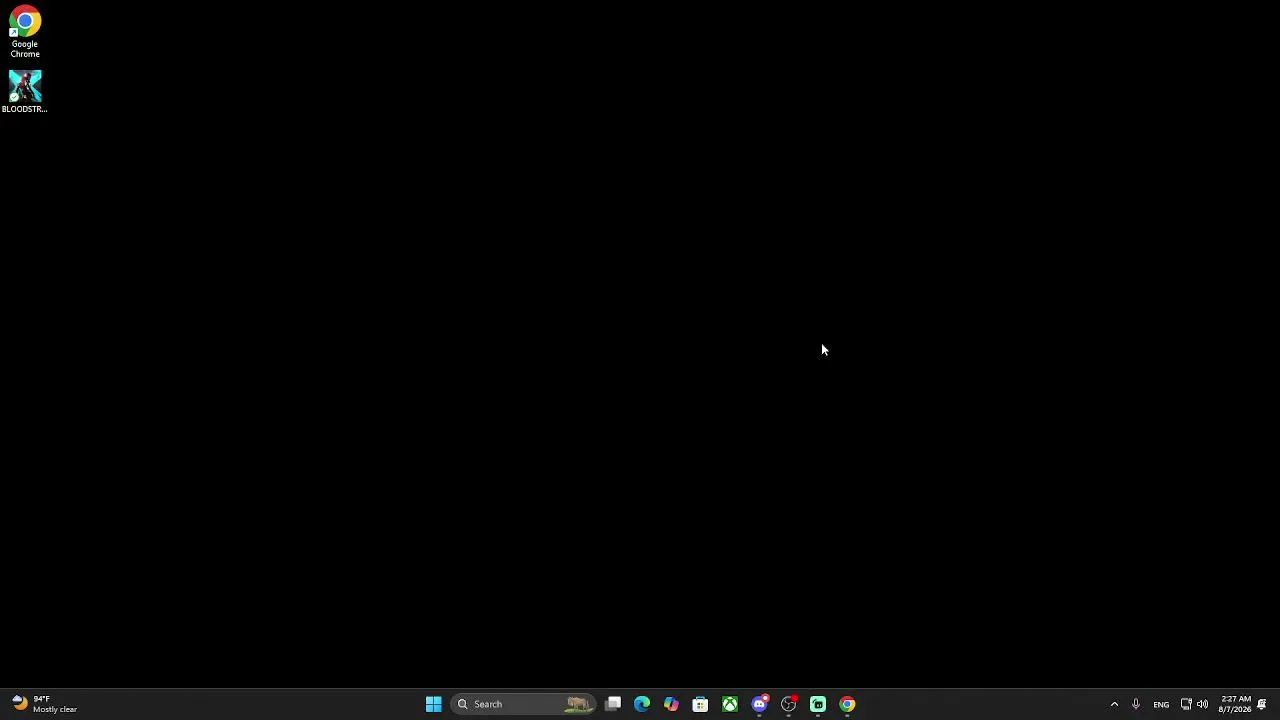Open the green app icon next to Chrome
Screen dimensions: 1280x720
(818, 704)
